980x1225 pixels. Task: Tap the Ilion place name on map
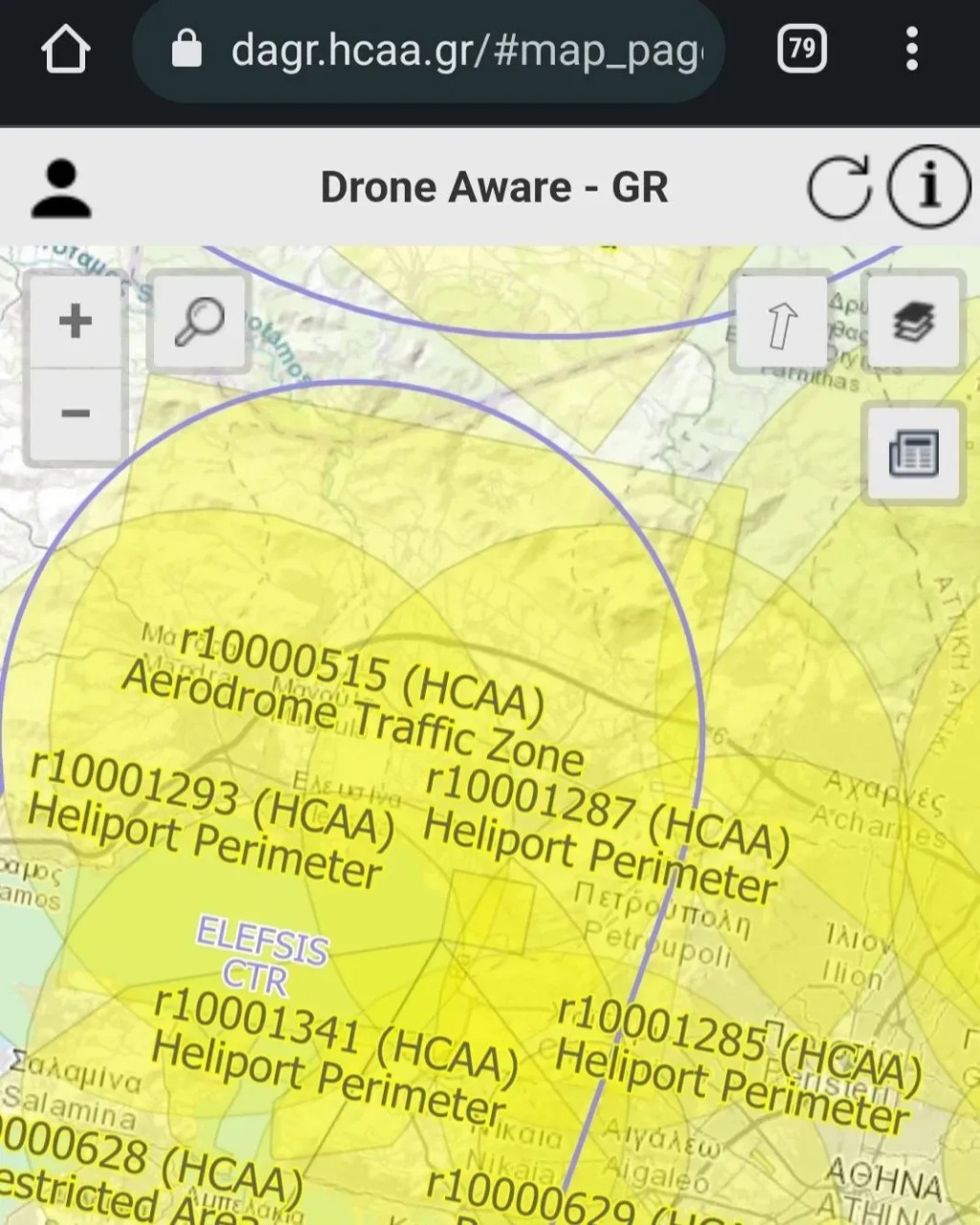[852, 974]
